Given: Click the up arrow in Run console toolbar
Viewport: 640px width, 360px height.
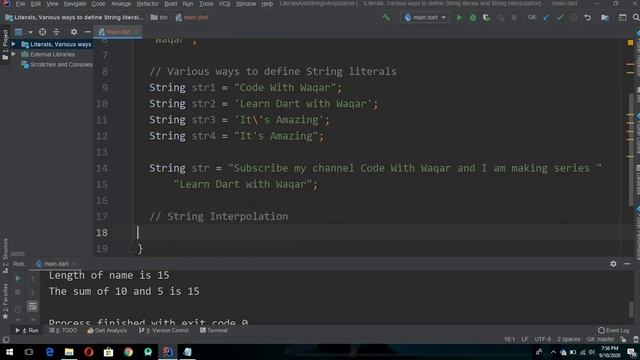Looking at the screenshot, I should pos(33,279).
